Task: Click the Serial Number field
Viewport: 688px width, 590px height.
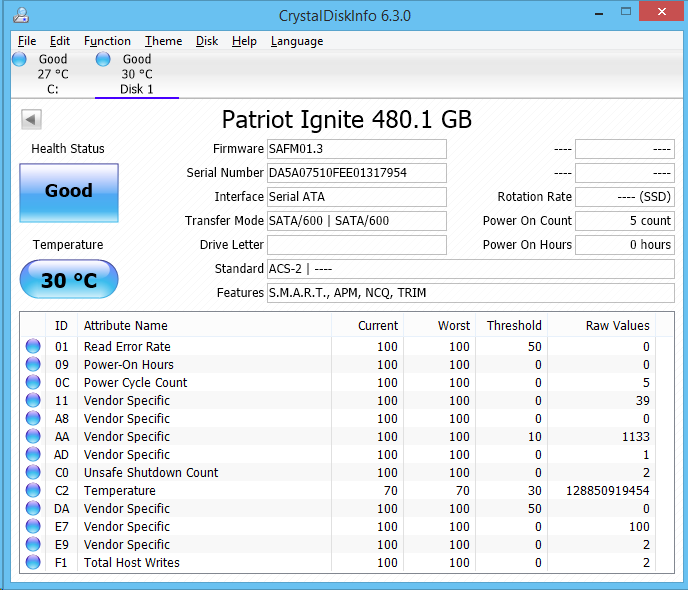Action: point(356,173)
